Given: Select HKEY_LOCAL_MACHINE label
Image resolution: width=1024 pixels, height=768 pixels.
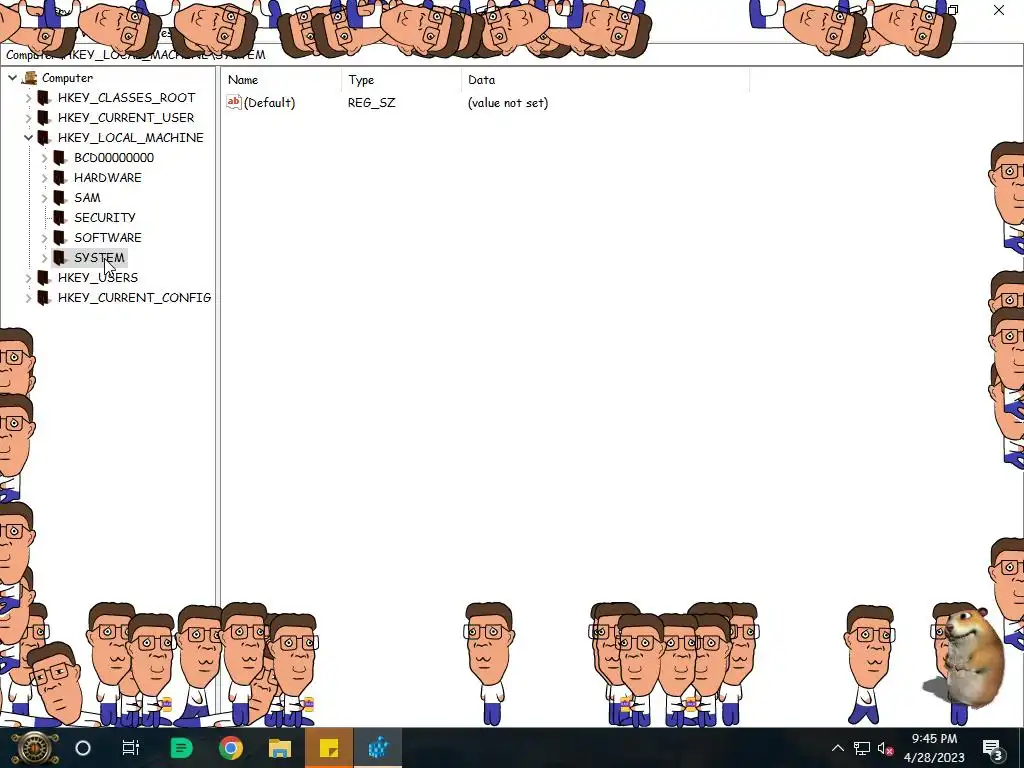Looking at the screenshot, I should coord(131,138).
